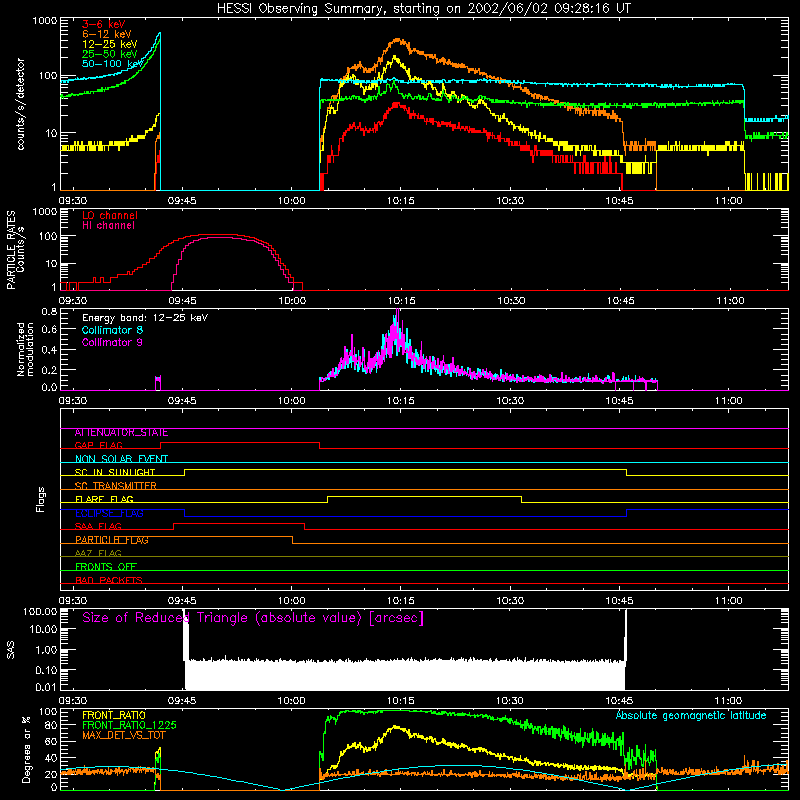
Task: Select the orange 6-12 keV legend label
Action: point(107,34)
